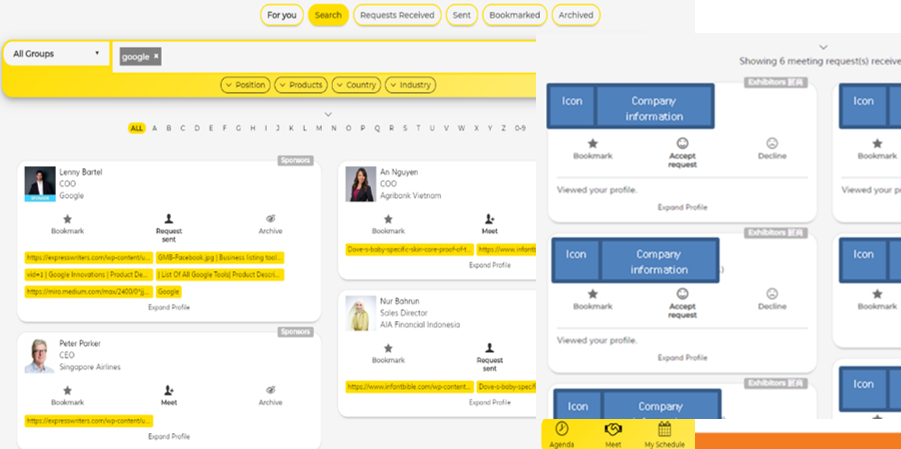Click Sponsors badge on Lenny Bartel card
Image resolution: width=901 pixels, height=449 pixels.
pos(296,160)
